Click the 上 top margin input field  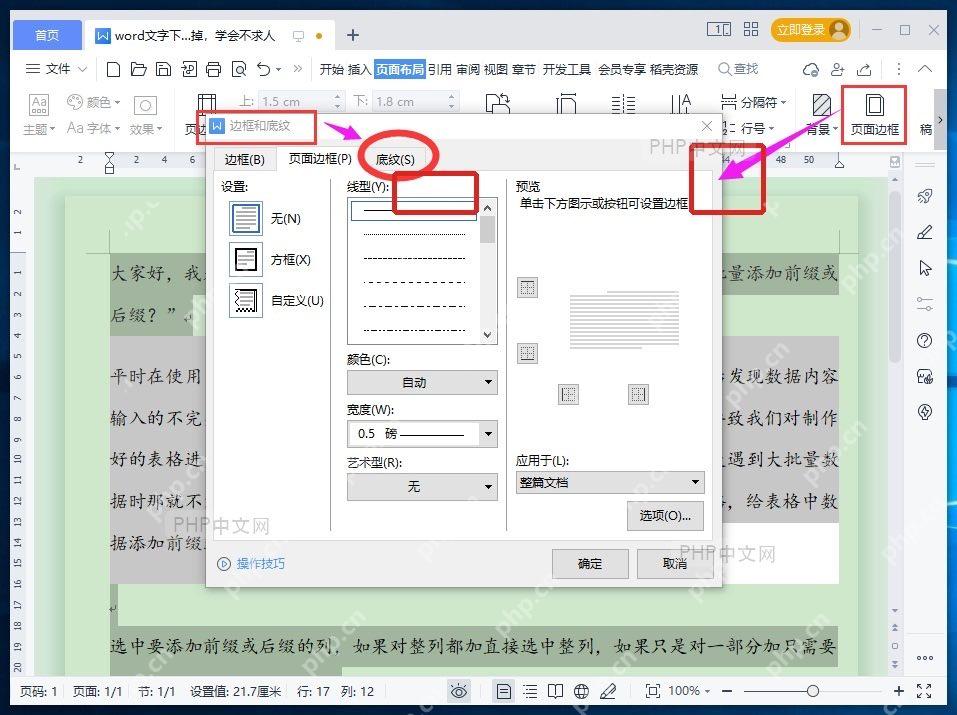pos(302,101)
